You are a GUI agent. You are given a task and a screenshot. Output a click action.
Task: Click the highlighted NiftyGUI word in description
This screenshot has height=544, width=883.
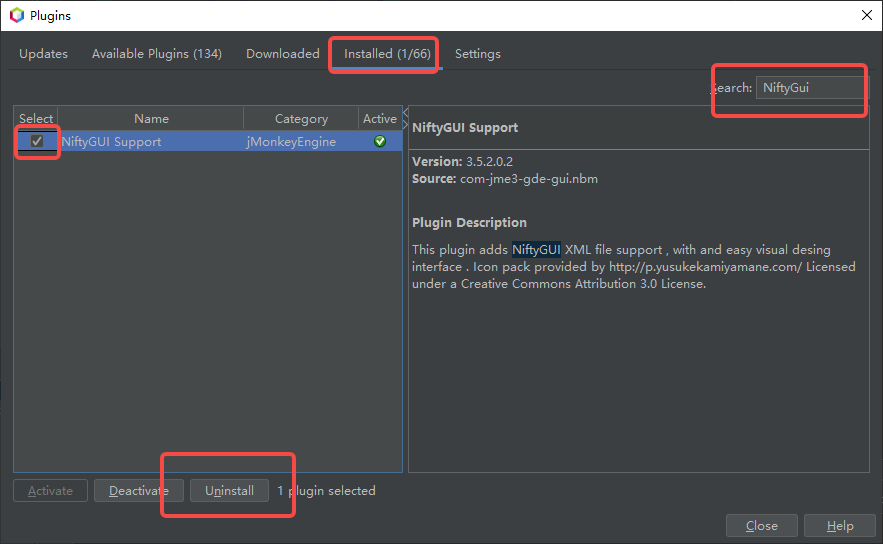coord(536,249)
